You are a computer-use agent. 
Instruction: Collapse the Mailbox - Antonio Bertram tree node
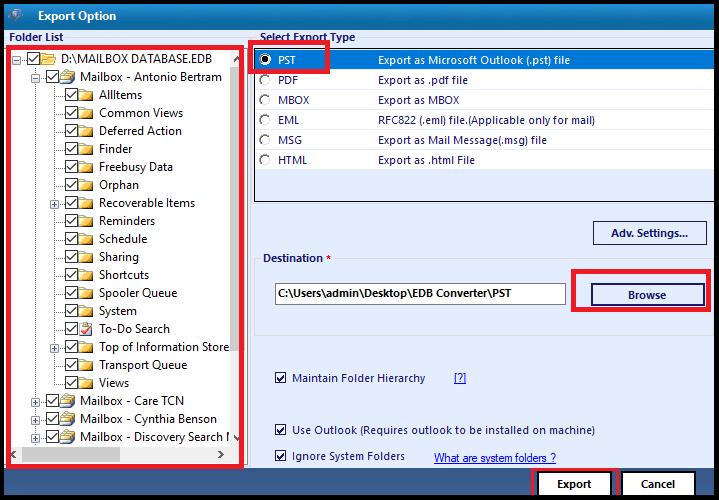pyautogui.click(x=36, y=77)
